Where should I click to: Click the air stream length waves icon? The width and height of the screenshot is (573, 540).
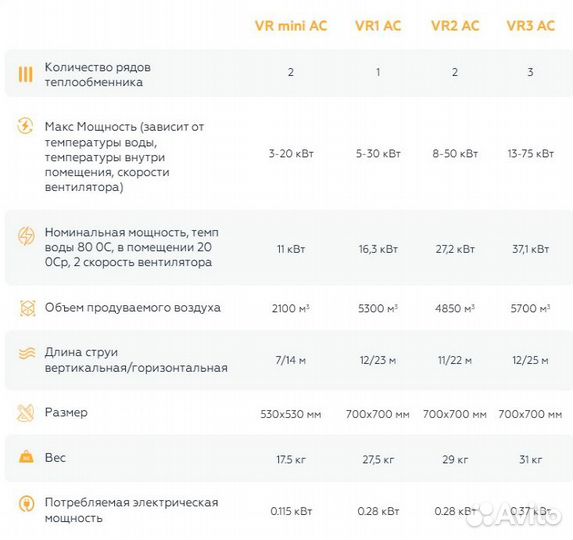[27, 353]
